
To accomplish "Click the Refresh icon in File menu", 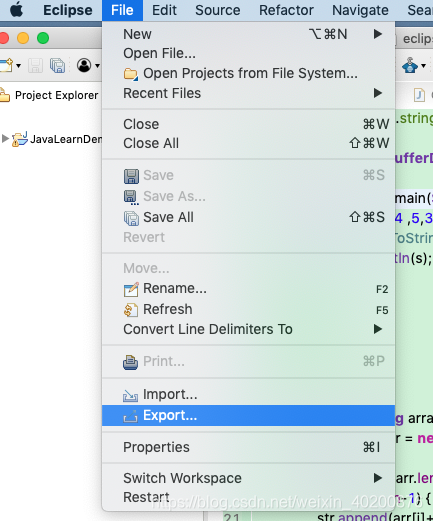I will click(131, 310).
